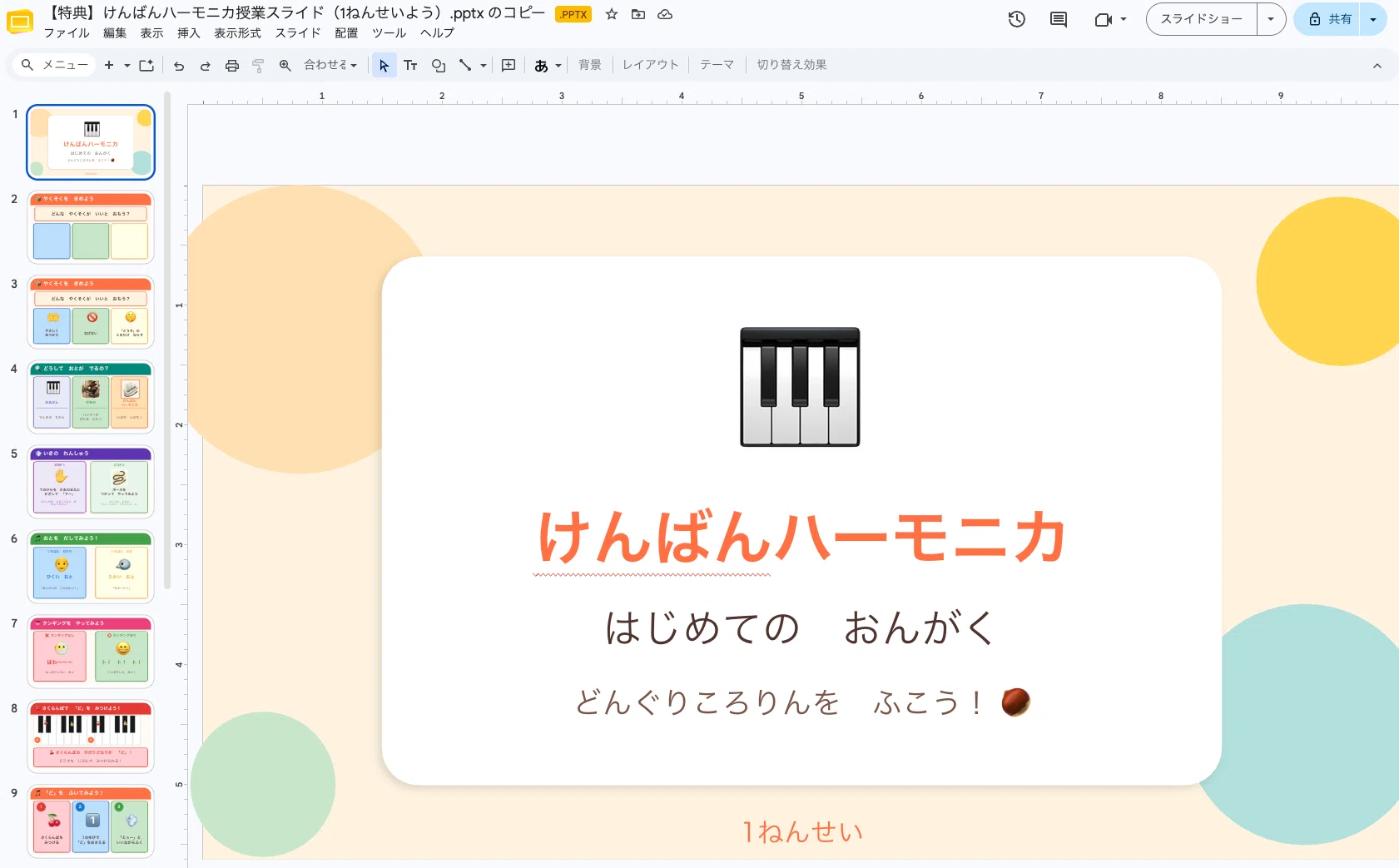Select slide 7 thumbnail
Viewport: 1399px width, 868px height.
click(x=91, y=652)
